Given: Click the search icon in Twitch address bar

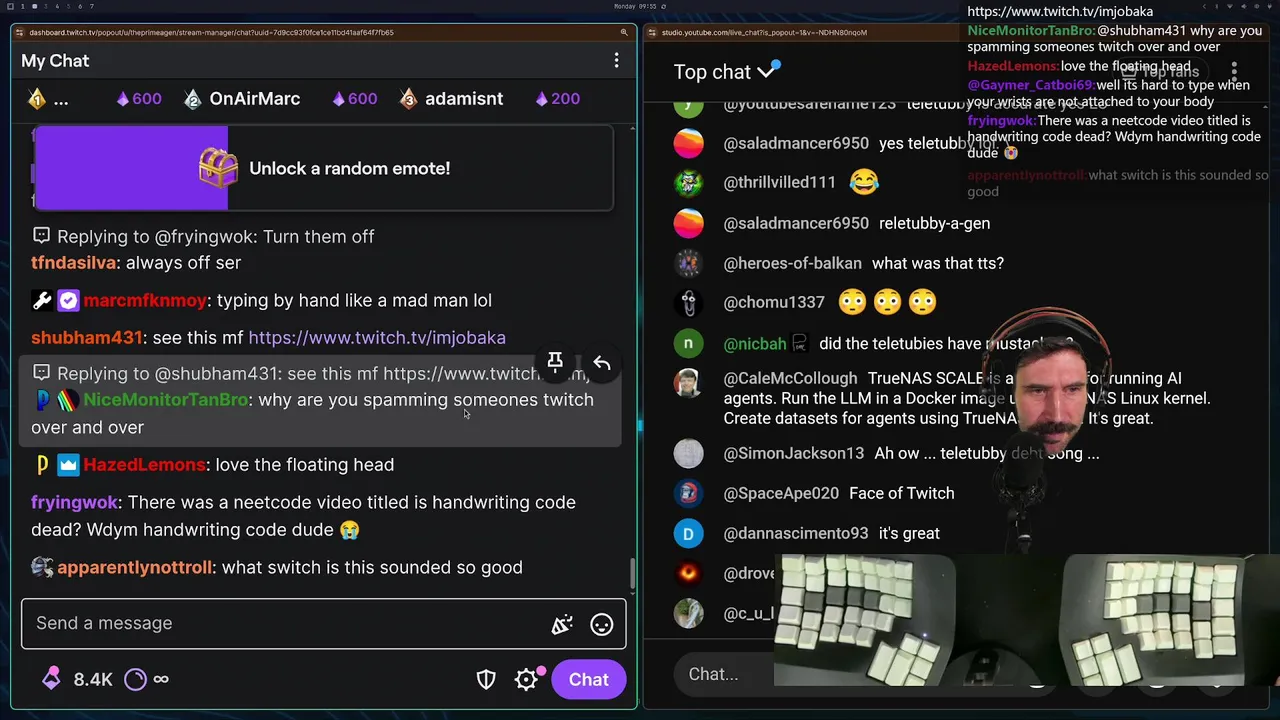Looking at the screenshot, I should tap(624, 32).
